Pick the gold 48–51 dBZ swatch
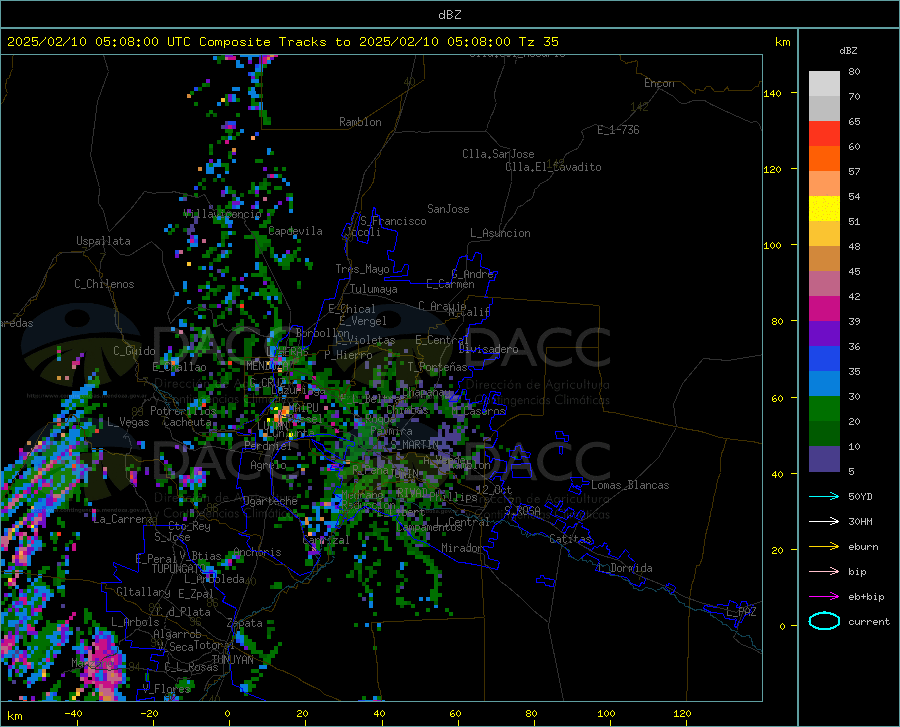Viewport: 900px width, 727px height. (x=824, y=234)
